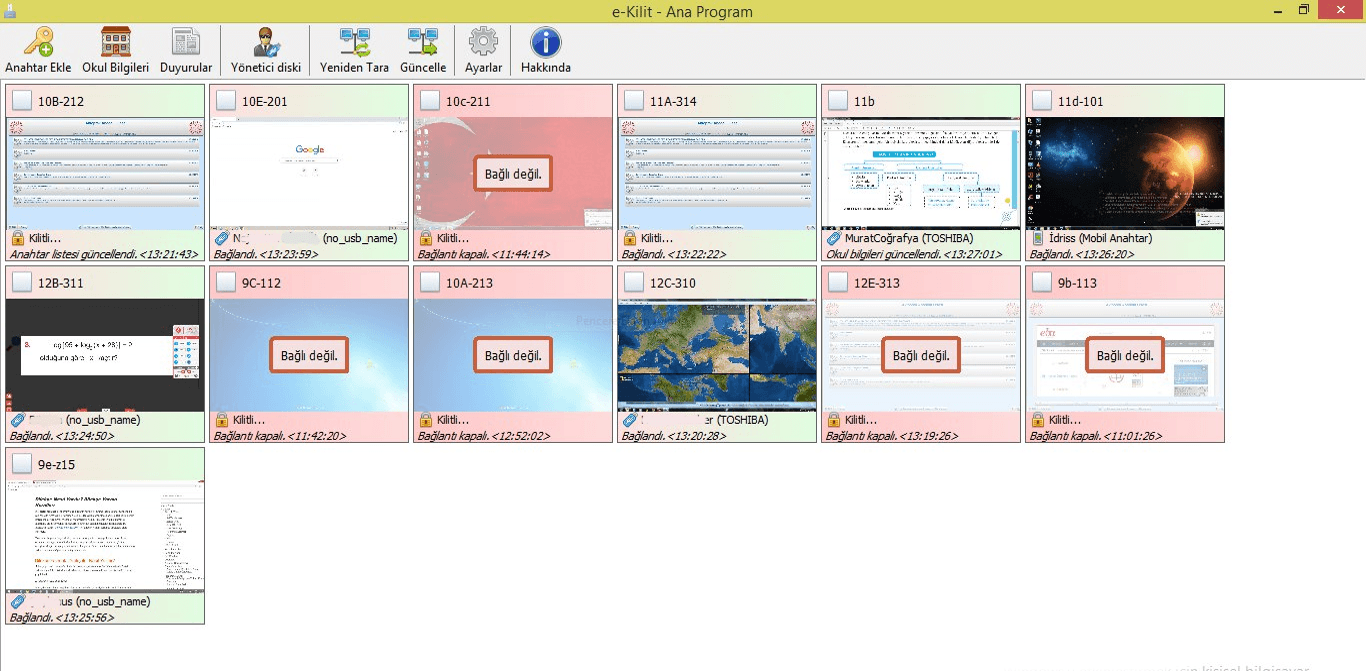Click the 10E-201 Google screen thumbnail
The height and width of the screenshot is (671, 1366).
(x=309, y=173)
